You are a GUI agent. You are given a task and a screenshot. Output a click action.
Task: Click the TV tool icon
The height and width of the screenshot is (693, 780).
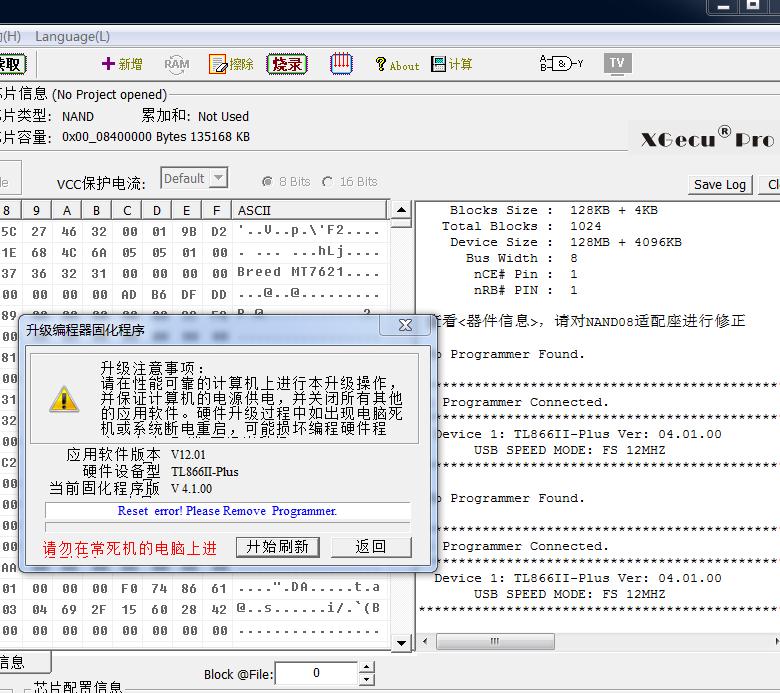pos(617,63)
